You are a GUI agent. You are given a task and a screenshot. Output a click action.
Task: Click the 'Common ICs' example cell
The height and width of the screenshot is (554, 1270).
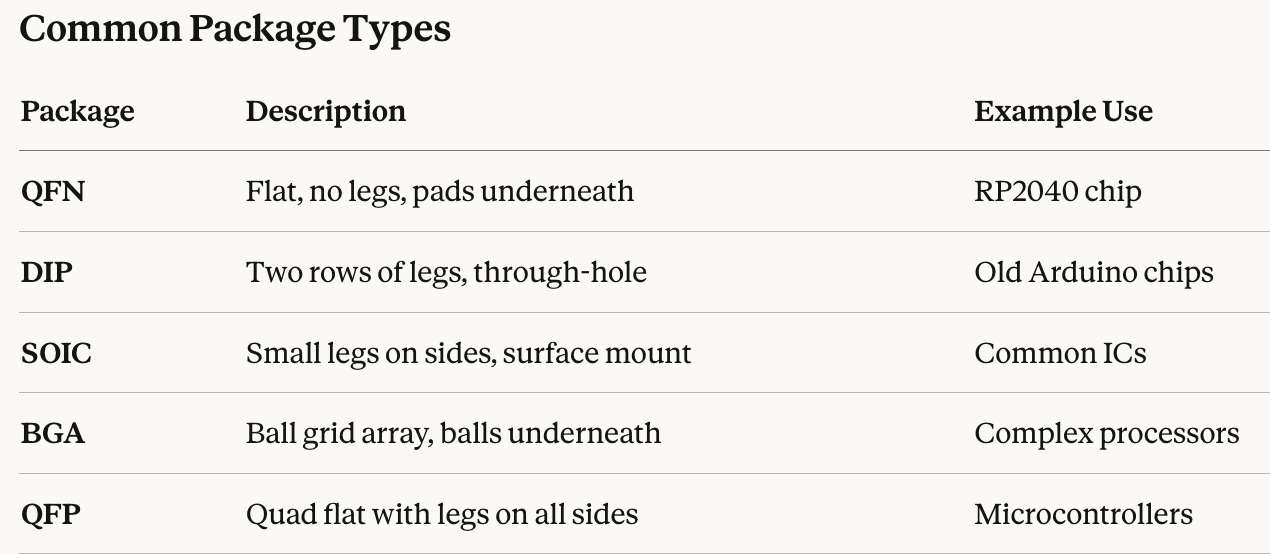(1060, 353)
